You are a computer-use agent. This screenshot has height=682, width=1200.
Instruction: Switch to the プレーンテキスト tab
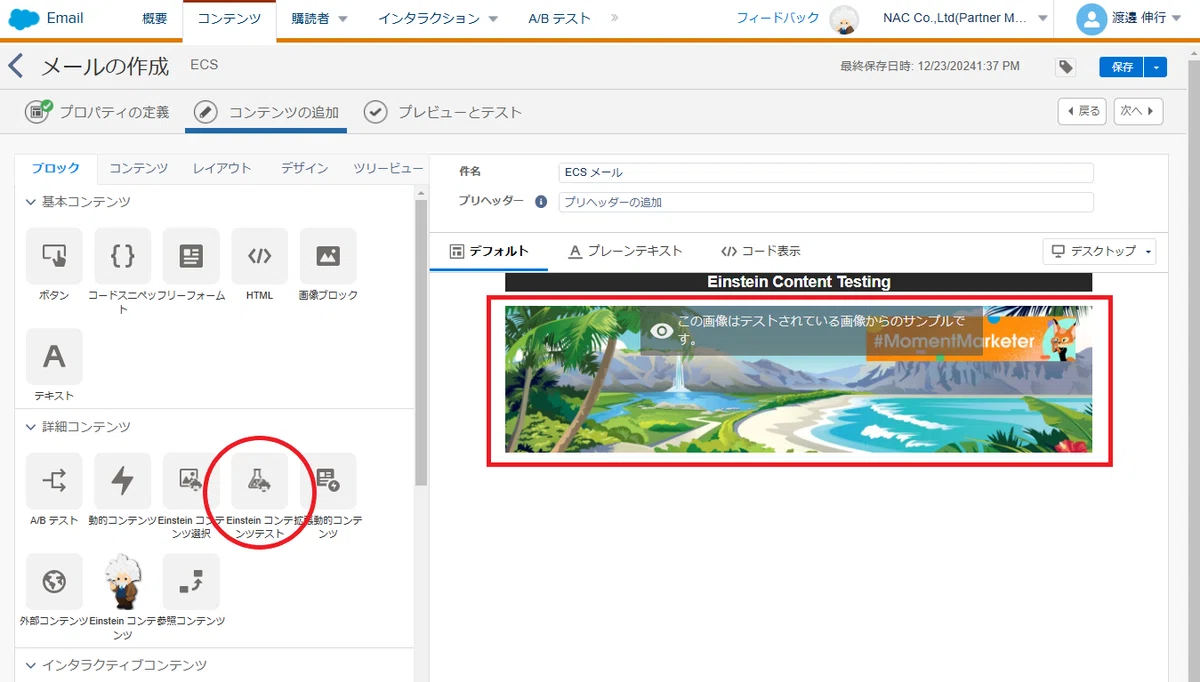pyautogui.click(x=625, y=251)
